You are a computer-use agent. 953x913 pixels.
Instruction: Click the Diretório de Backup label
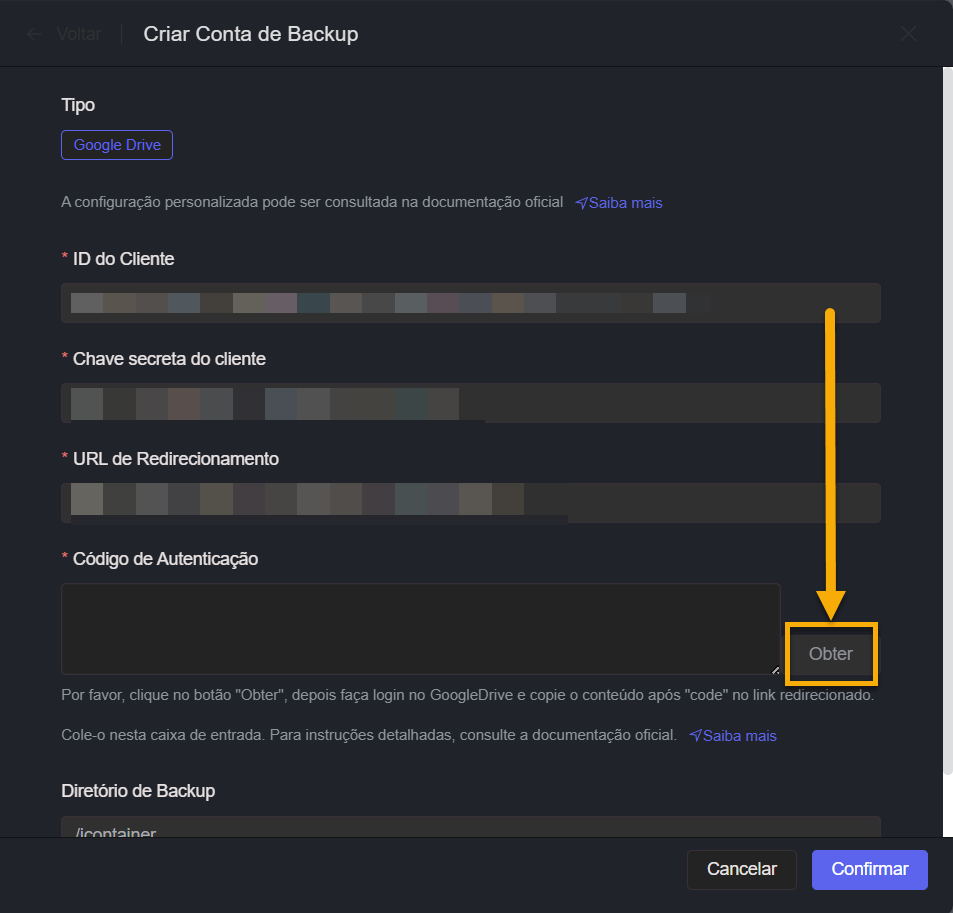tap(138, 791)
